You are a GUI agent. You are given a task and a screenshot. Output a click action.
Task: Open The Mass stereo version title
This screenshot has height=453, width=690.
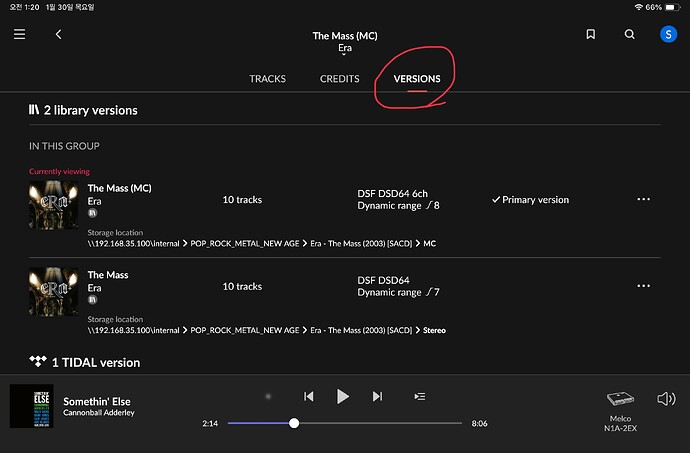click(x=108, y=275)
